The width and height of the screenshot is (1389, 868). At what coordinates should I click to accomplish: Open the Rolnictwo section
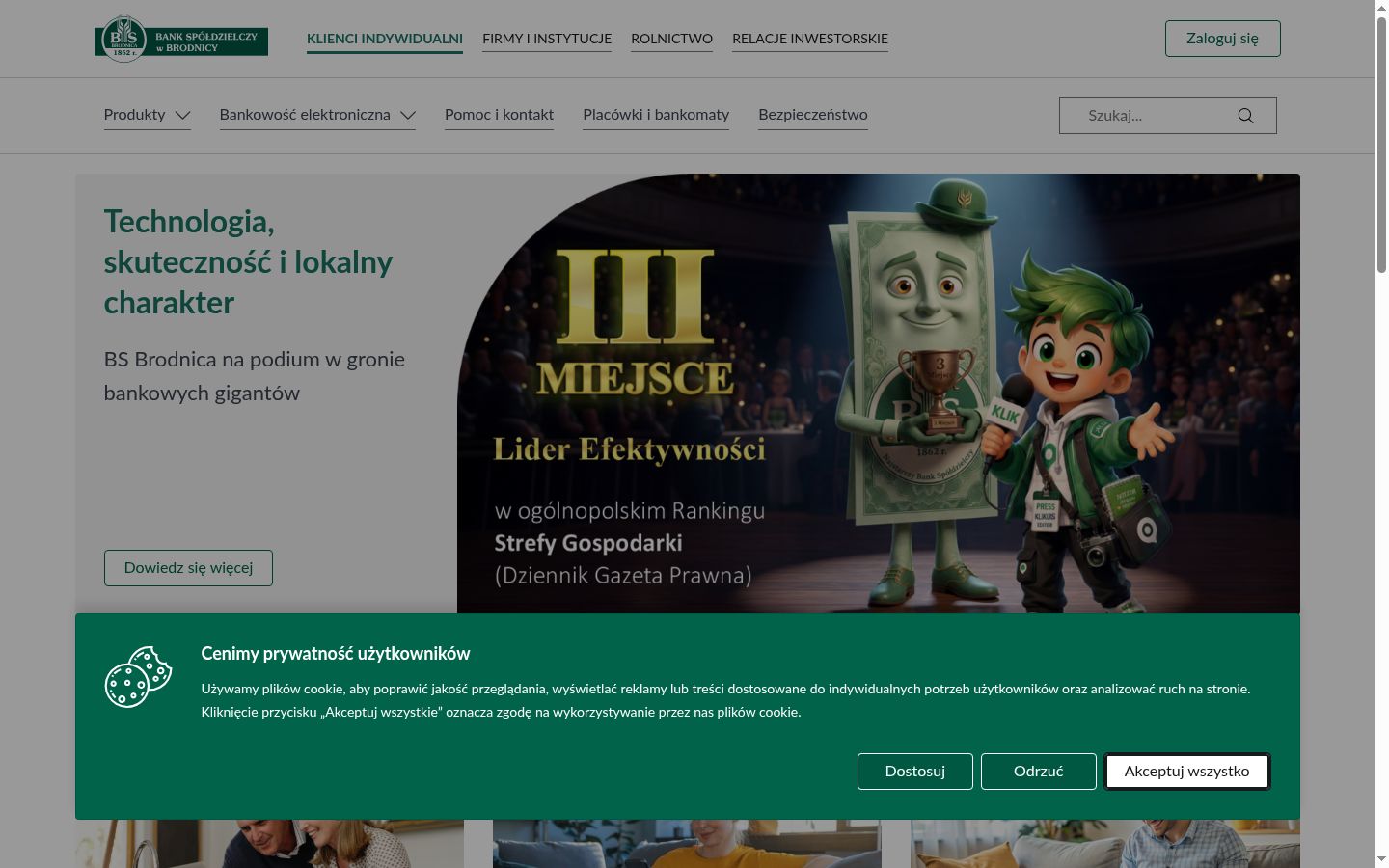point(671,39)
